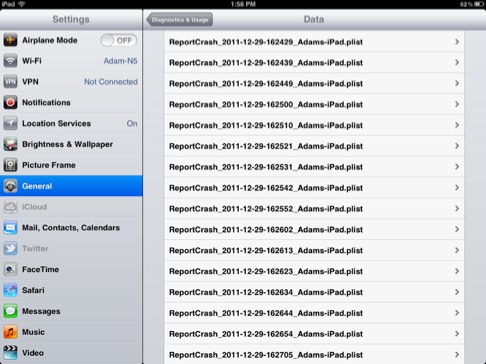Expand ReportCrash 162531 row chevron
Viewport: 486px width, 364px height.
457,167
